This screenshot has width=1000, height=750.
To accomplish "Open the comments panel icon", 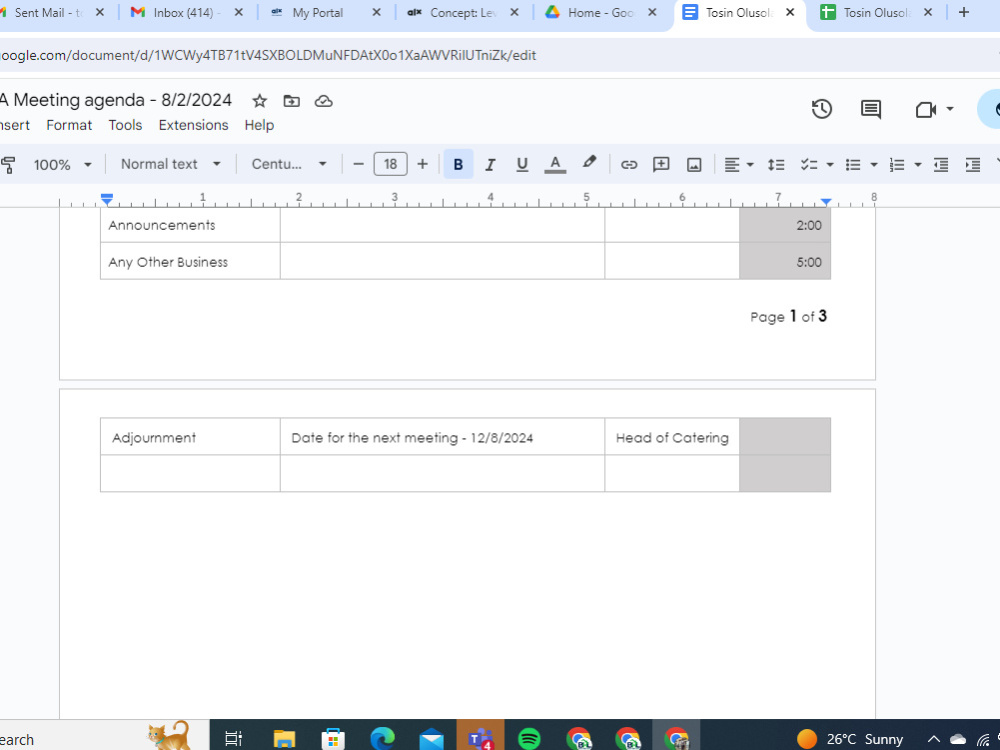I will point(871,109).
